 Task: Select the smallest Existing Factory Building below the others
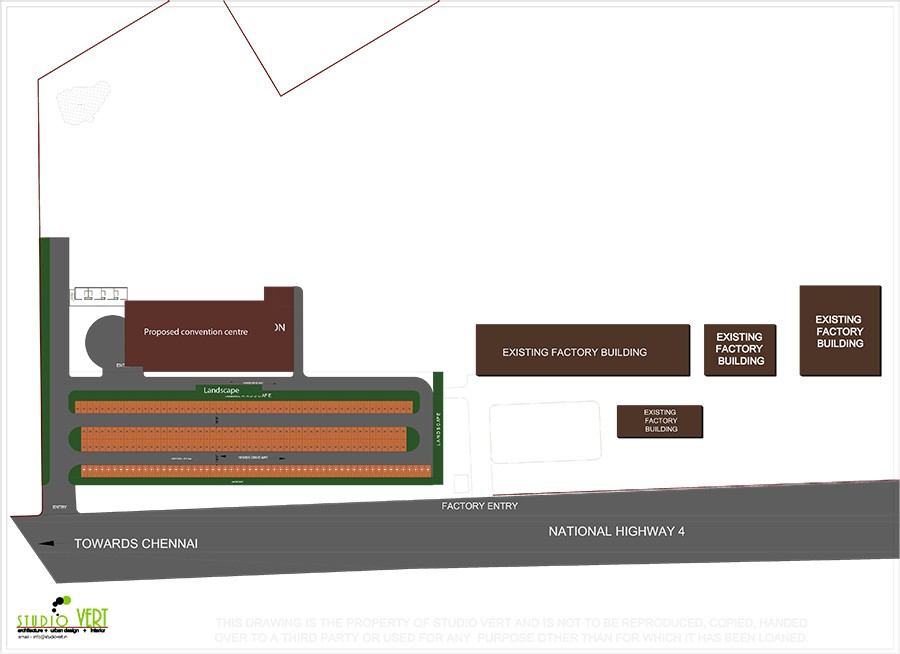pos(660,421)
